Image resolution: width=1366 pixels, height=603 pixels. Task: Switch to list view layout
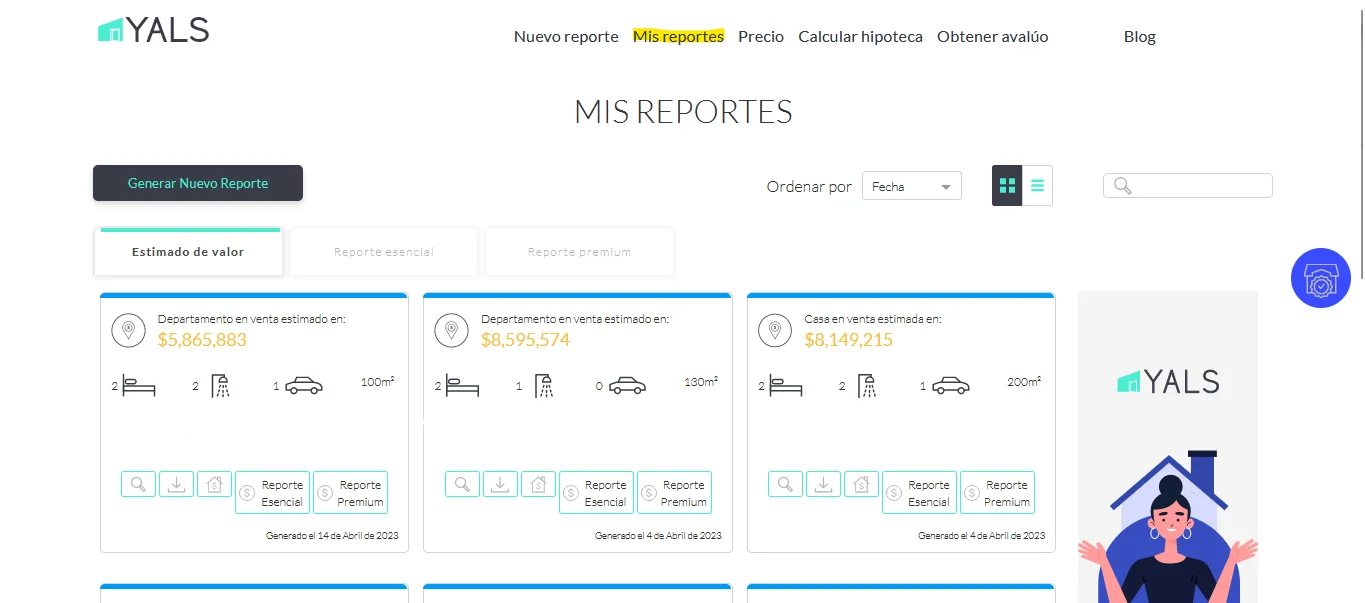tap(1037, 186)
